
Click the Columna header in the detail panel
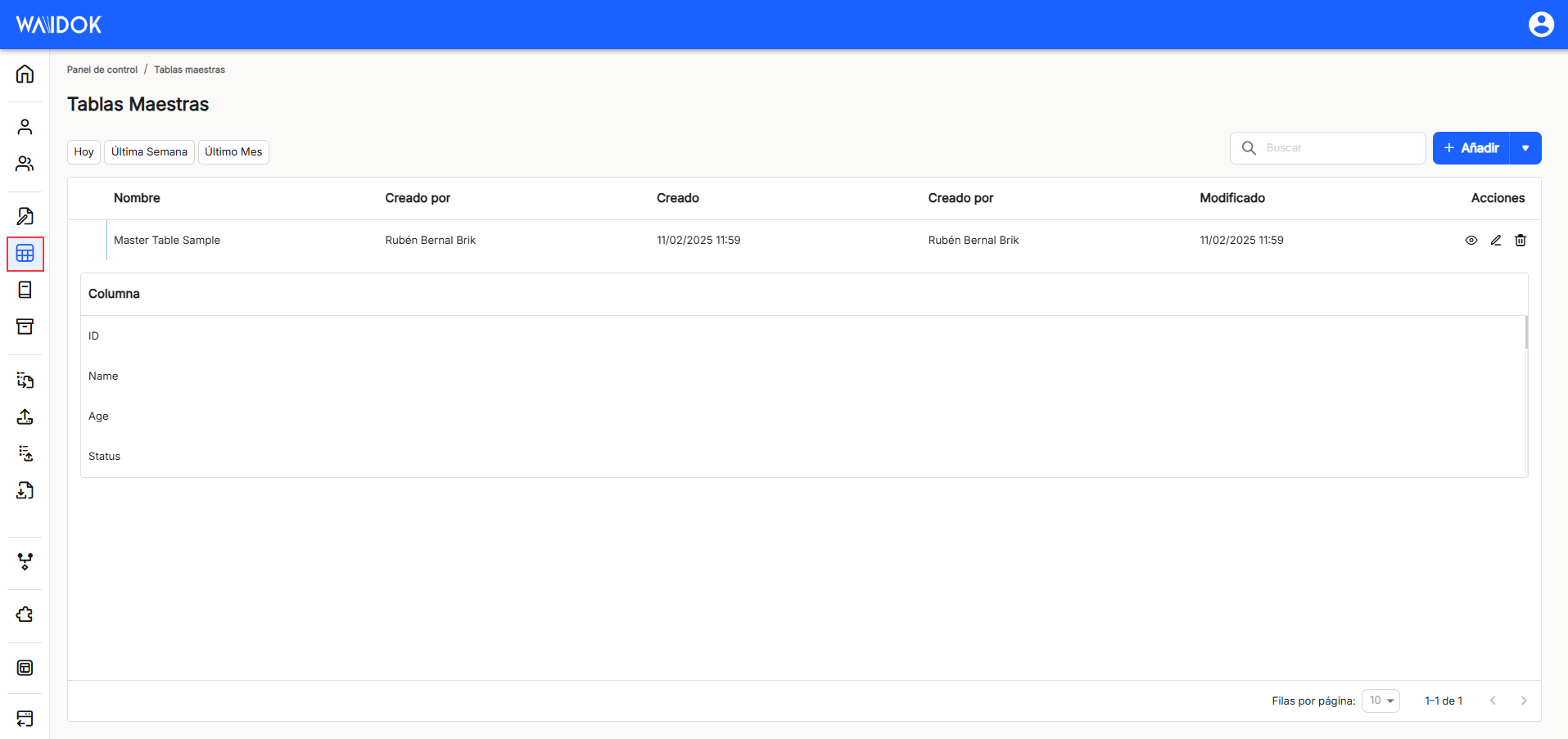click(x=114, y=294)
